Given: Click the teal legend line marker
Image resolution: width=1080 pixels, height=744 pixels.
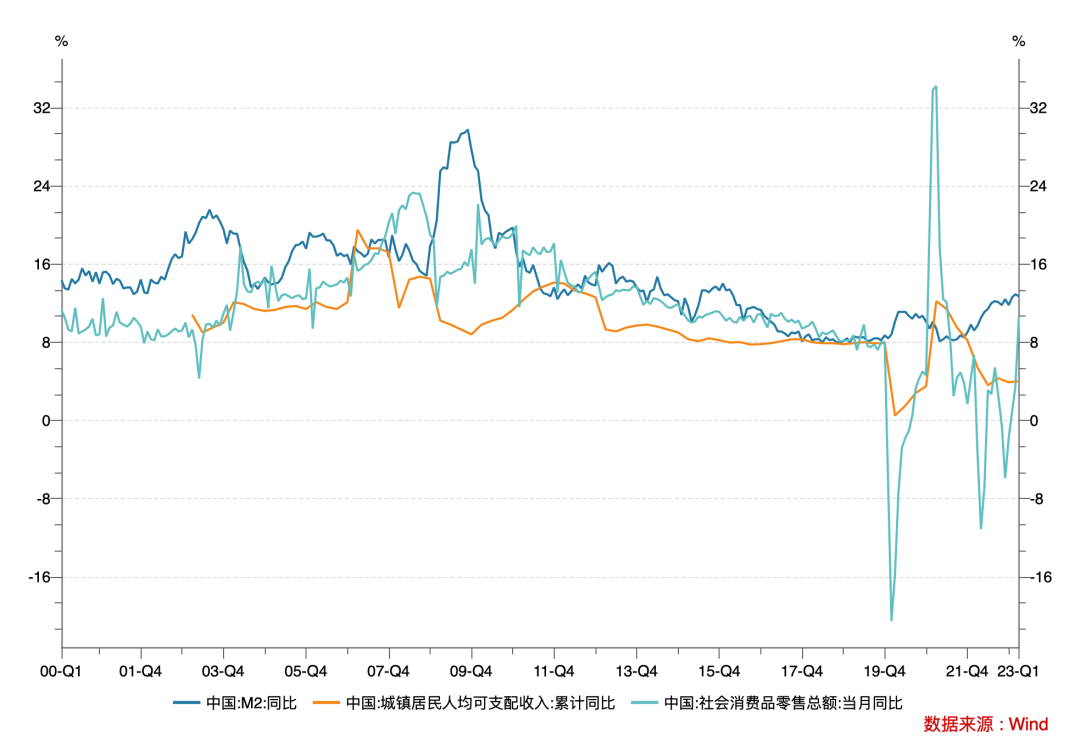Looking at the screenshot, I should [647, 703].
